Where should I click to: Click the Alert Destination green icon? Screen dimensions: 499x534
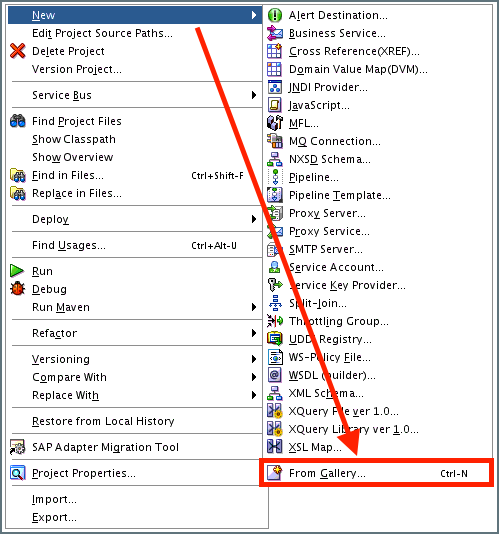tap(275, 15)
